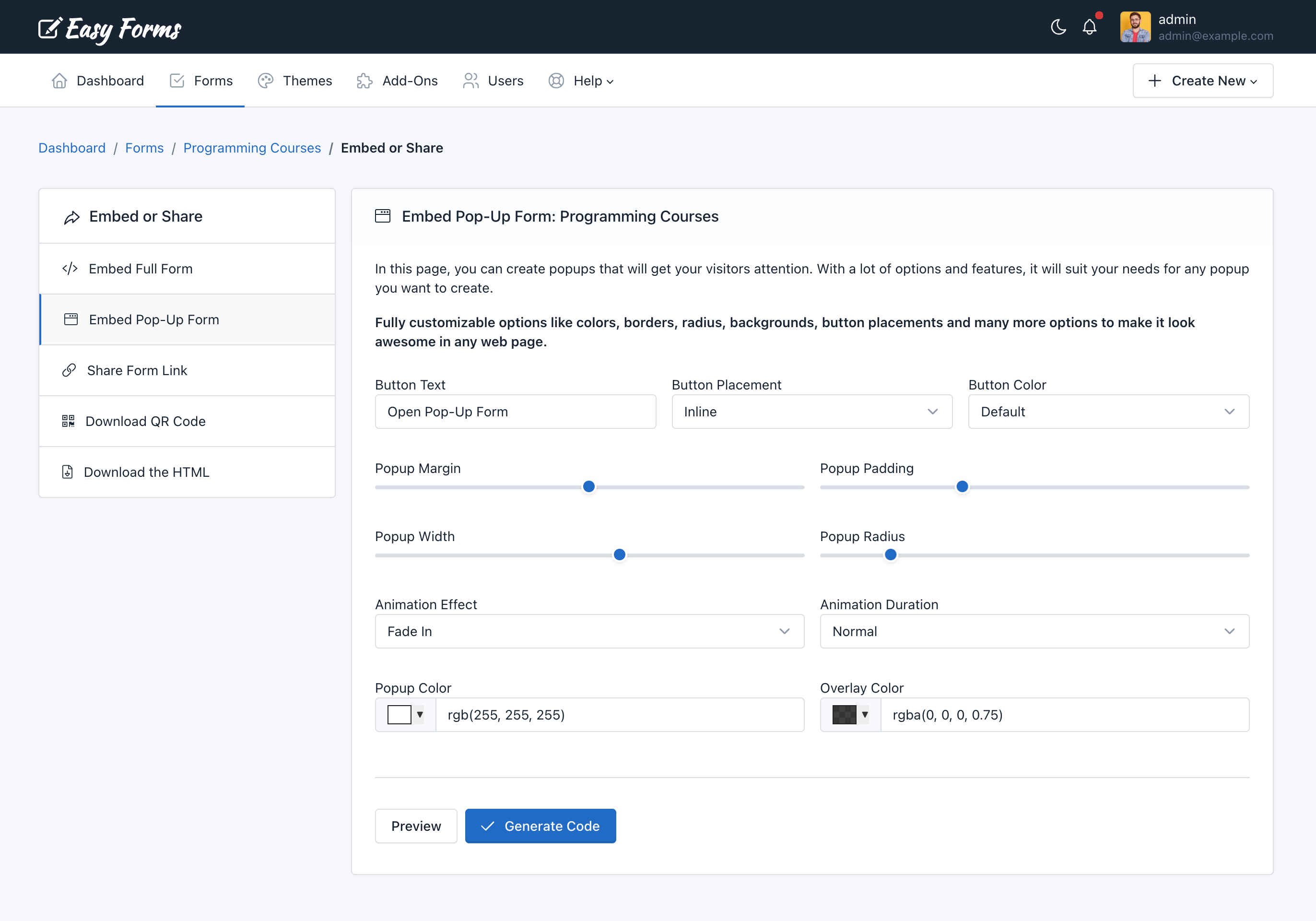This screenshot has width=1316, height=921.
Task: Go to the Add-Ons tab
Action: 397,81
